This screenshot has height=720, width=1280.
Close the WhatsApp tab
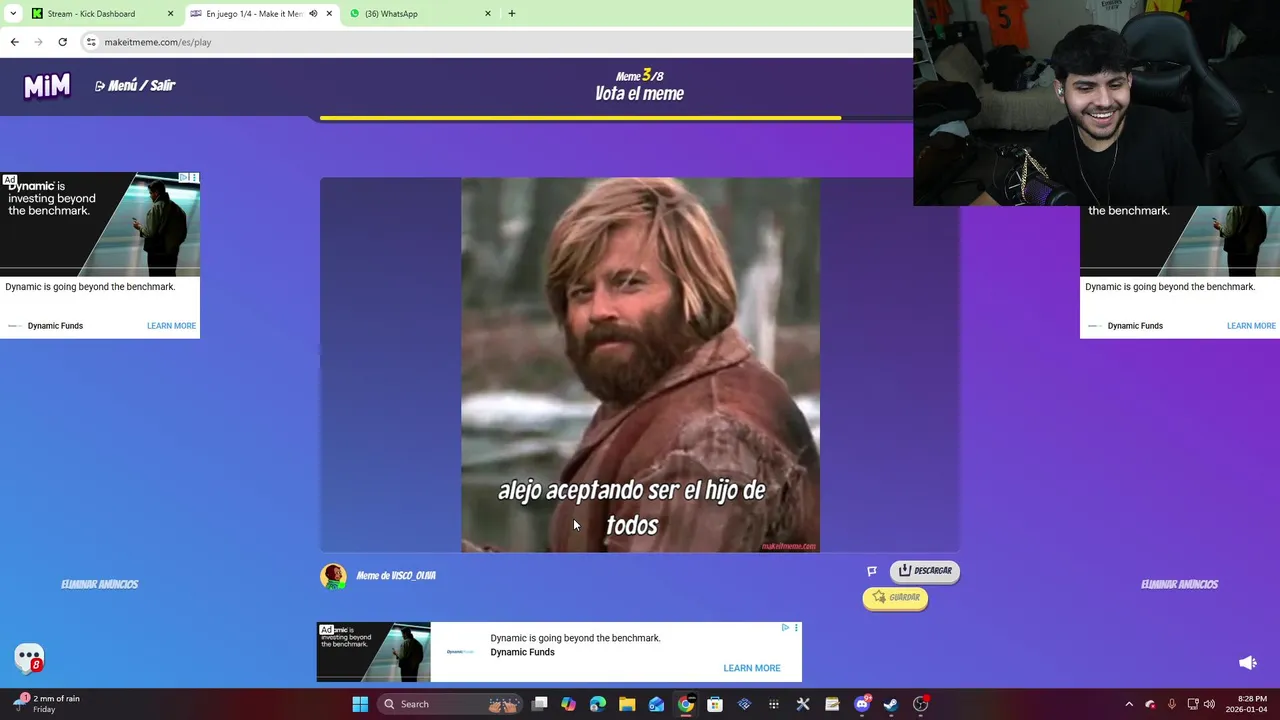click(488, 14)
